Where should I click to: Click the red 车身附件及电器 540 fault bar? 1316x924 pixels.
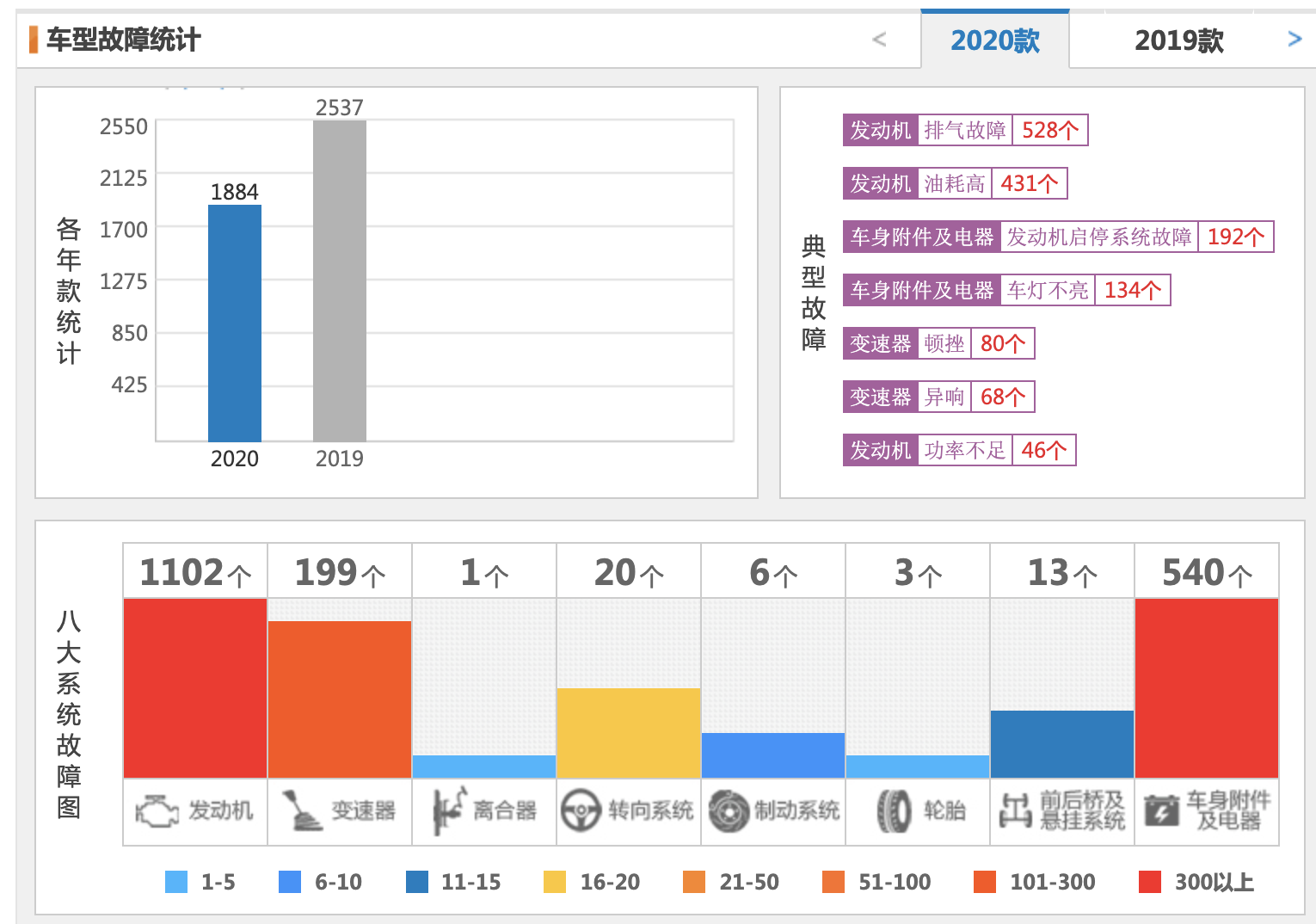[1207, 688]
